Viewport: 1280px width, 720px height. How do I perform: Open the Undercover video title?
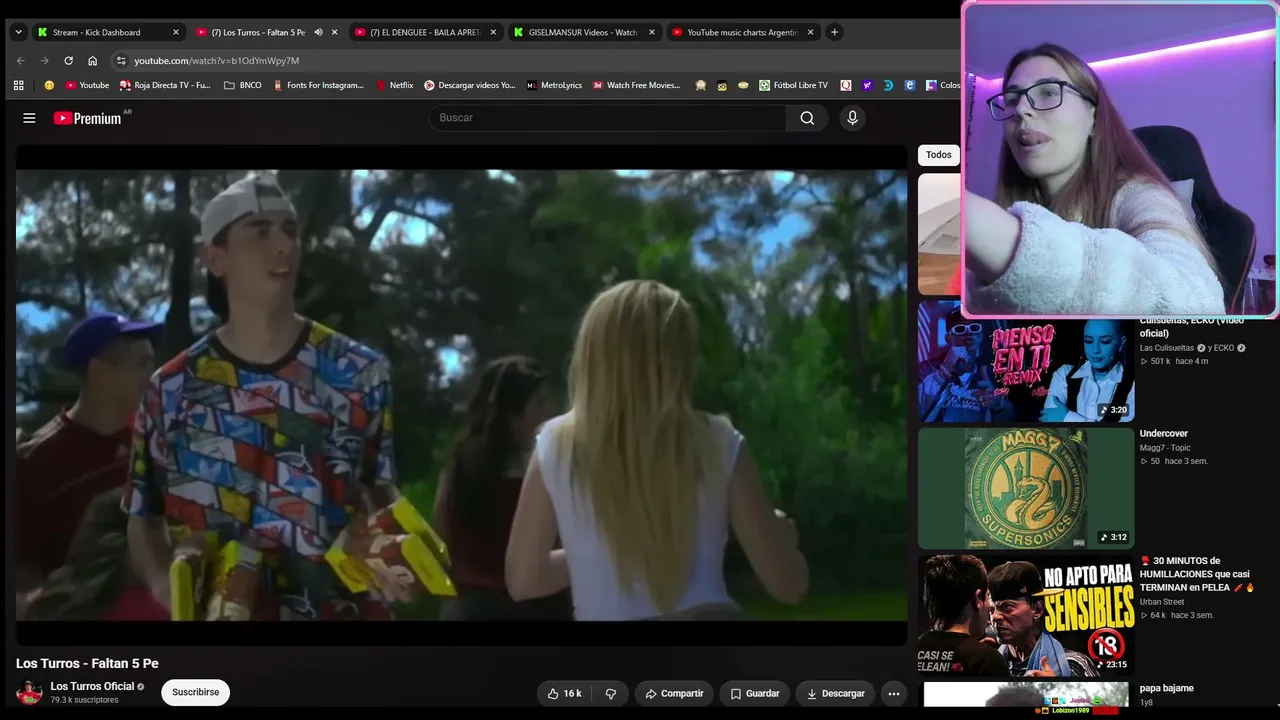click(1164, 434)
